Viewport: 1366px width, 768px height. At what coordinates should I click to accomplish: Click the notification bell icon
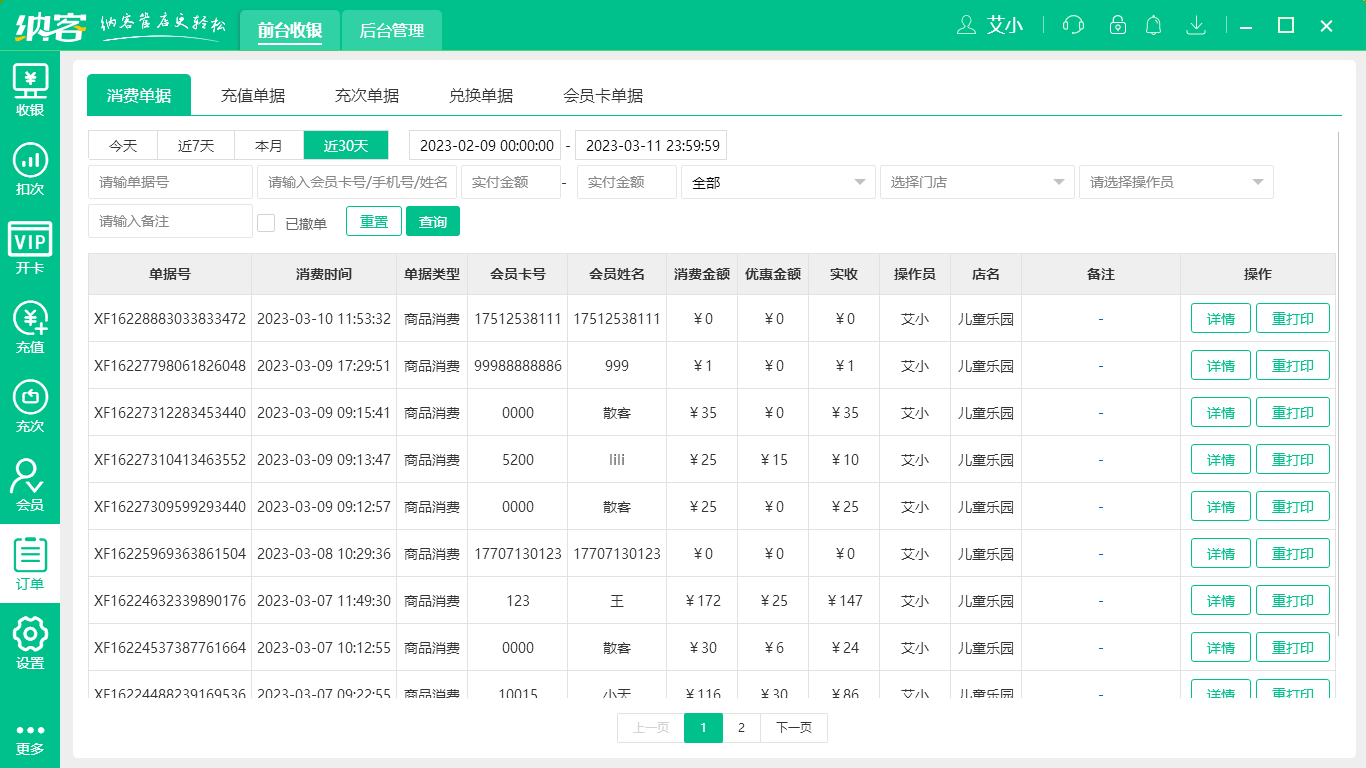coord(1153,25)
